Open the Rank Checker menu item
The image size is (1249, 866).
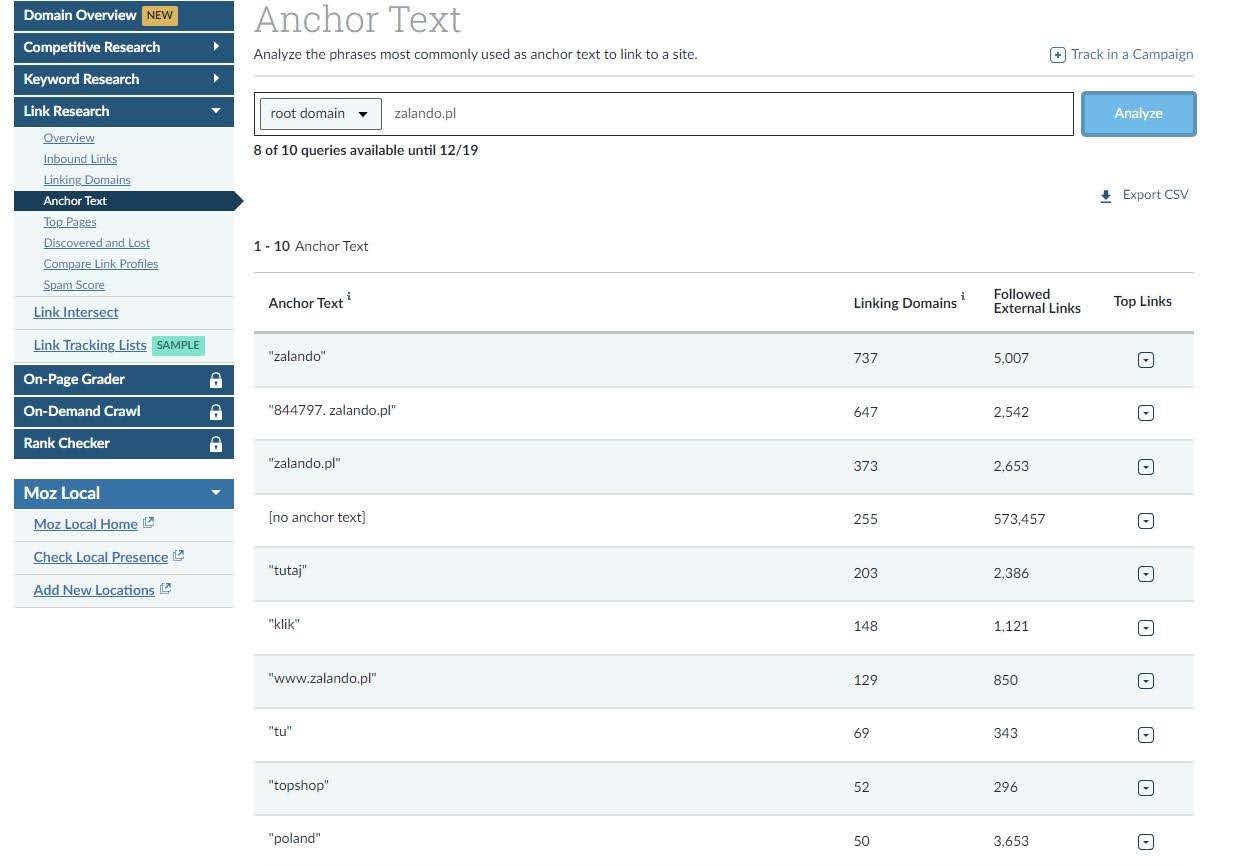124,443
